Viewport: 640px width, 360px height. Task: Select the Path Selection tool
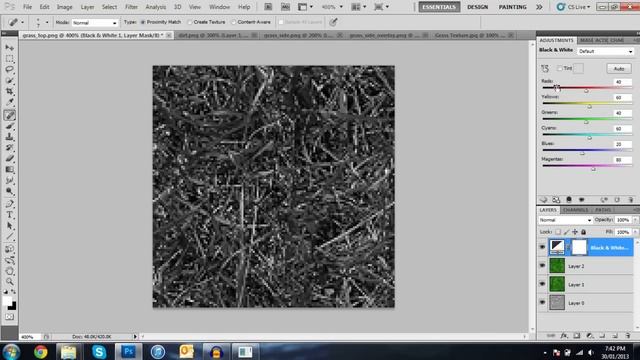tap(9, 226)
